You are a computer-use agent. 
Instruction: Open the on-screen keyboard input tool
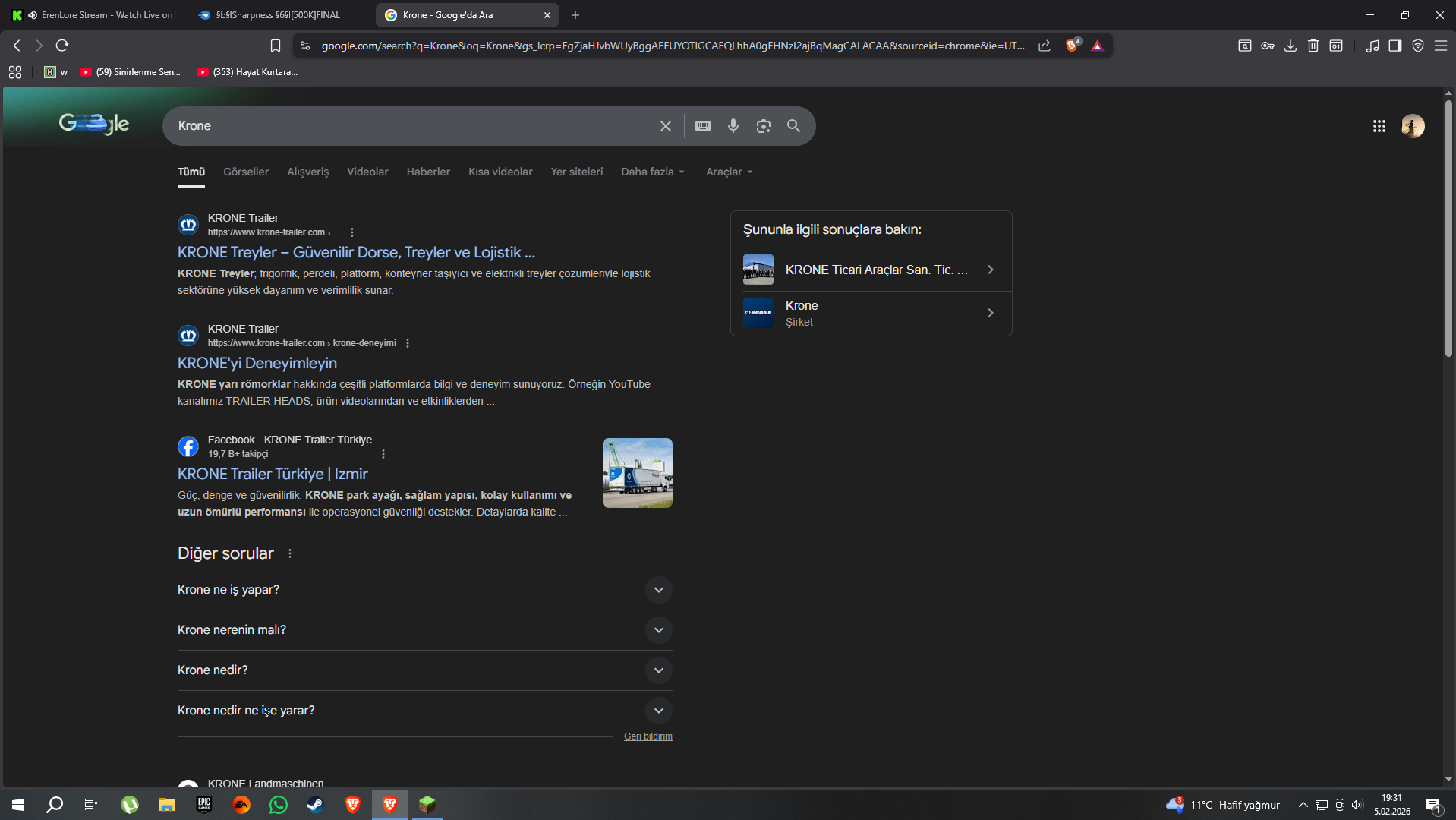703,126
